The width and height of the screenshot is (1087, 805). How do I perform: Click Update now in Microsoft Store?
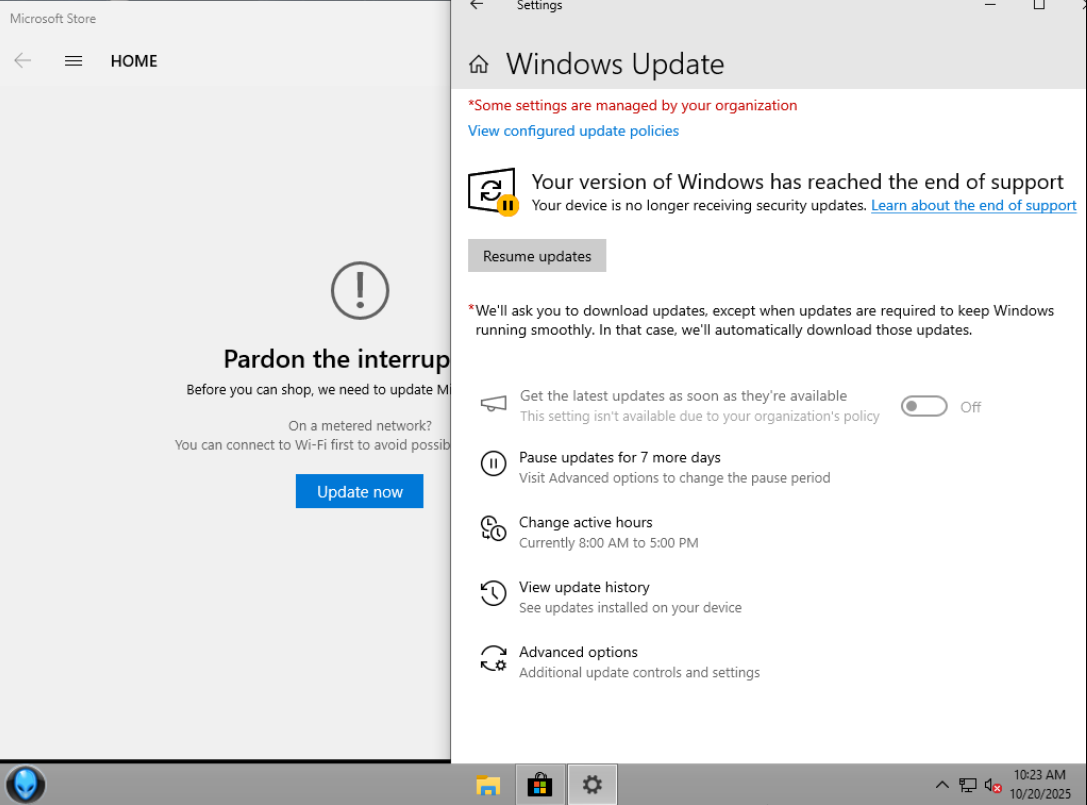359,492
